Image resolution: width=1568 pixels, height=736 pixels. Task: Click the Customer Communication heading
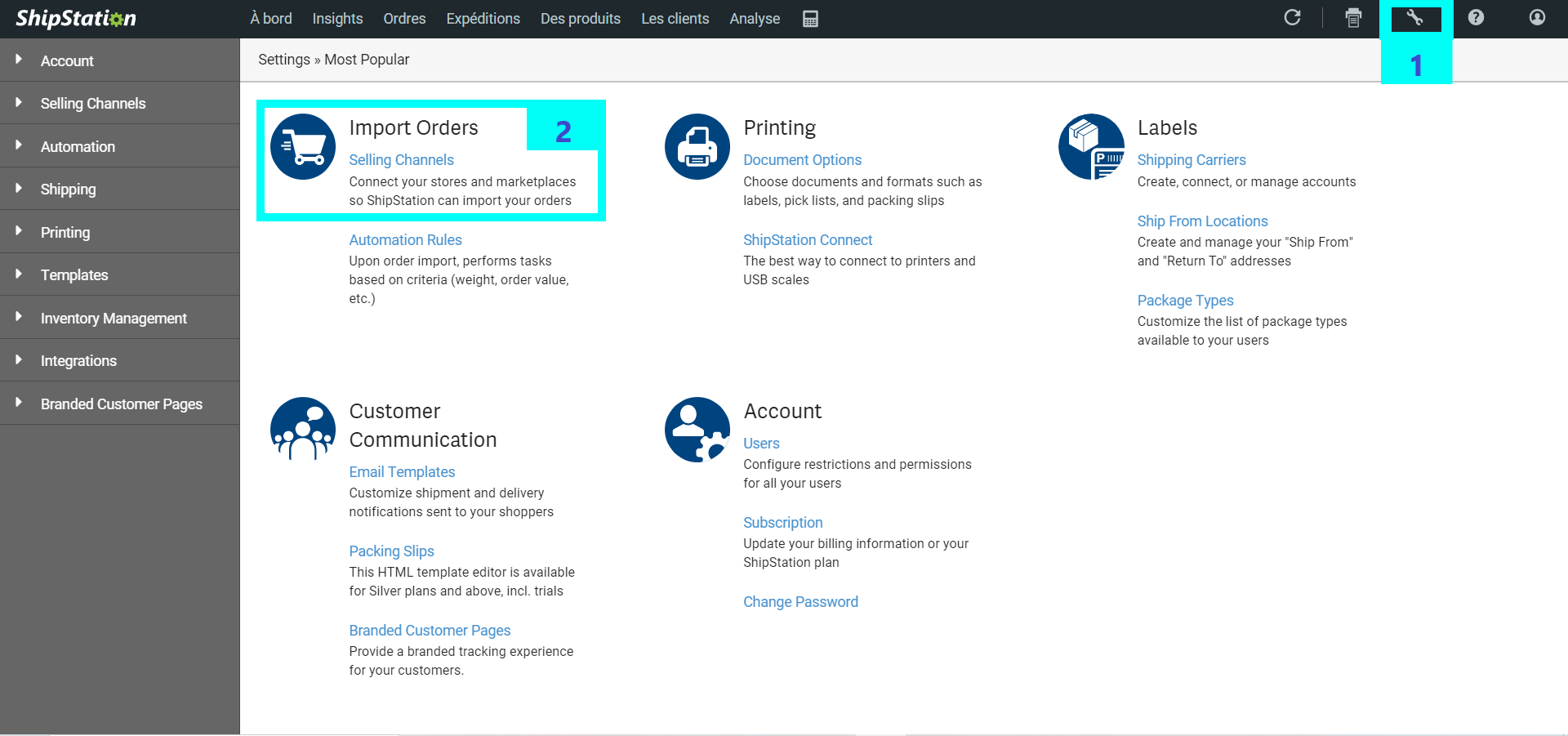423,426
